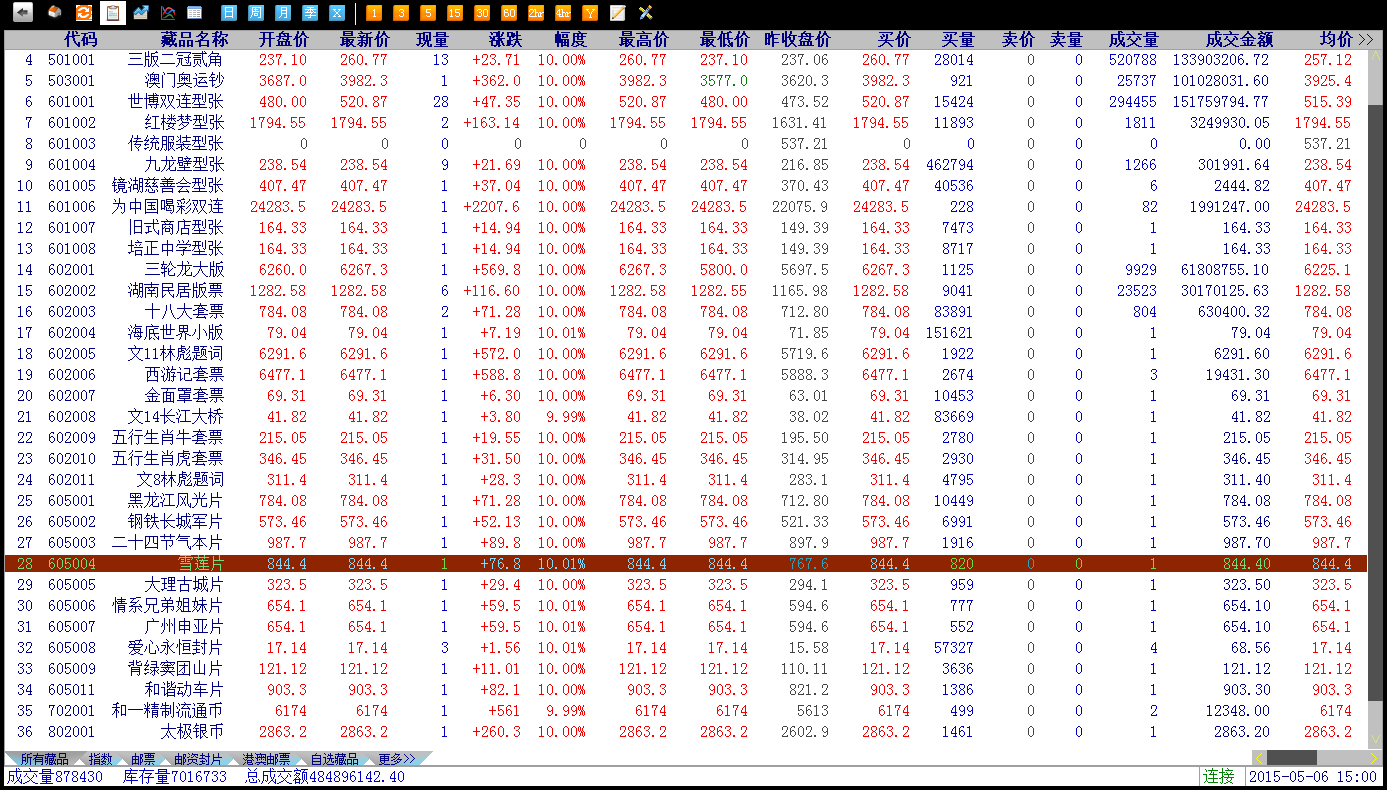The image size is (1387, 790).
Task: Click the blue X period icon
Action: coord(337,13)
